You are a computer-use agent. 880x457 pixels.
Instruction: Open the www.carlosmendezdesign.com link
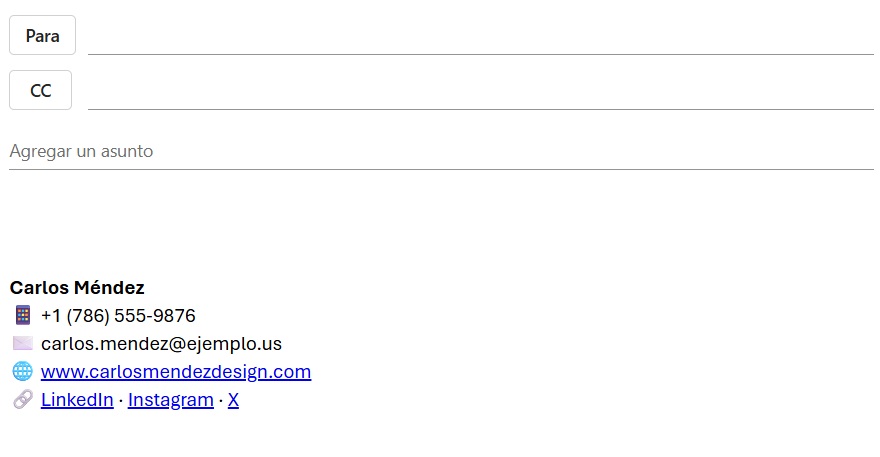click(x=176, y=372)
